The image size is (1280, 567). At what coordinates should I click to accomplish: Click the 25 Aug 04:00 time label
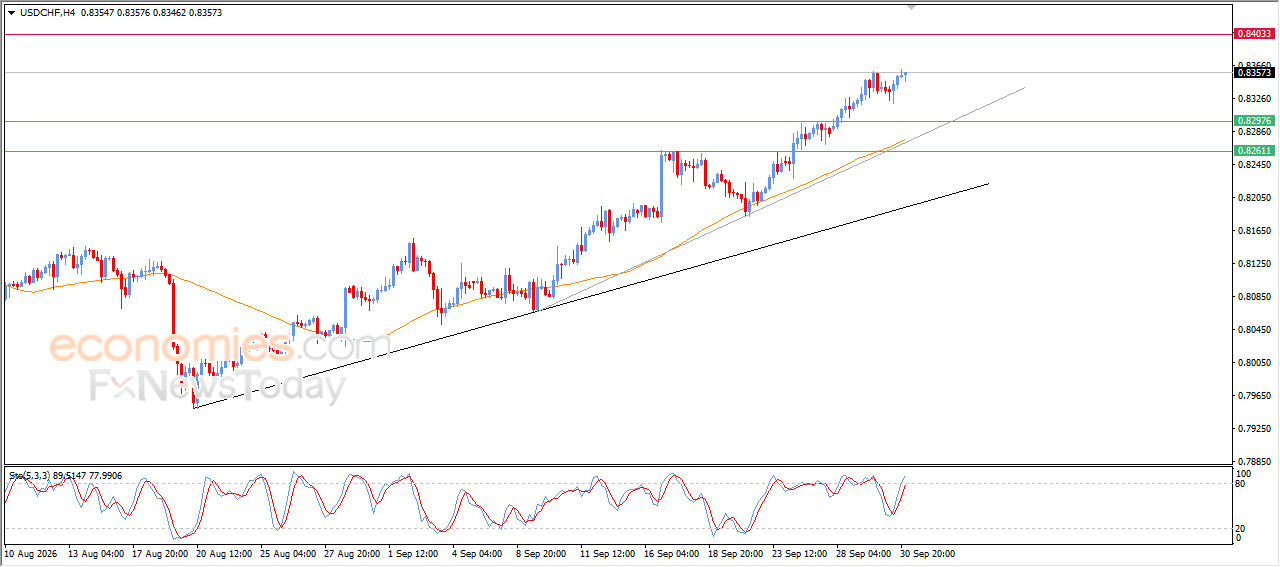point(289,552)
